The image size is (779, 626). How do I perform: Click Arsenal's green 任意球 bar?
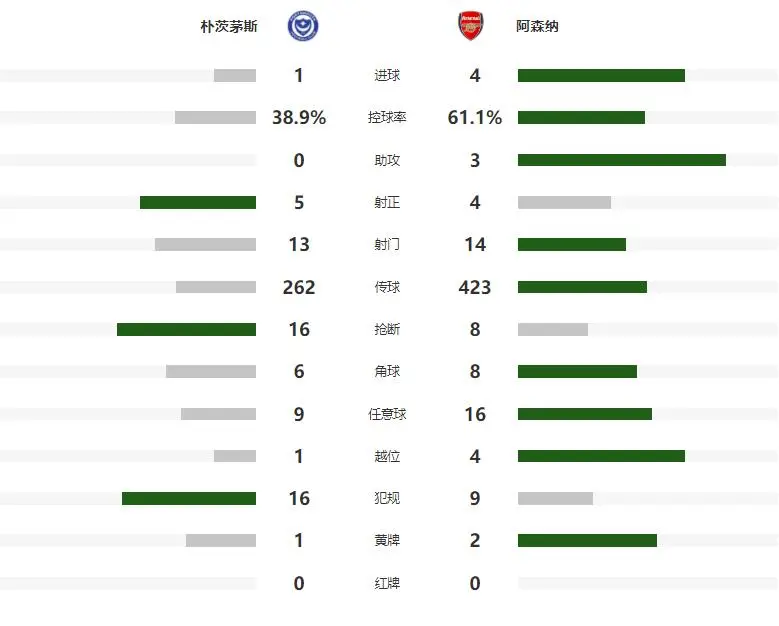point(584,414)
